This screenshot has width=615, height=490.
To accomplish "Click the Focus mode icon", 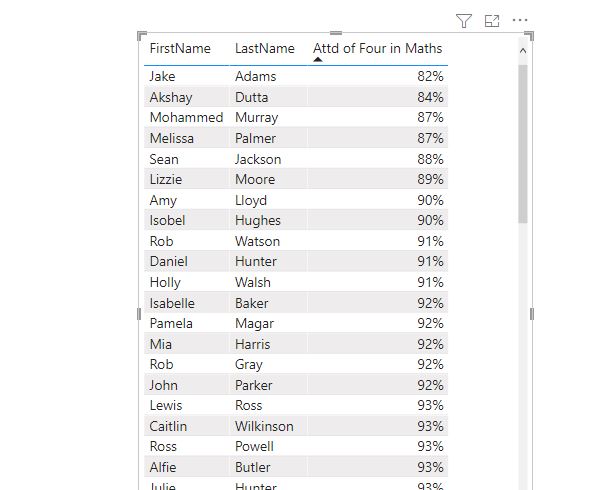I will pos(492,21).
